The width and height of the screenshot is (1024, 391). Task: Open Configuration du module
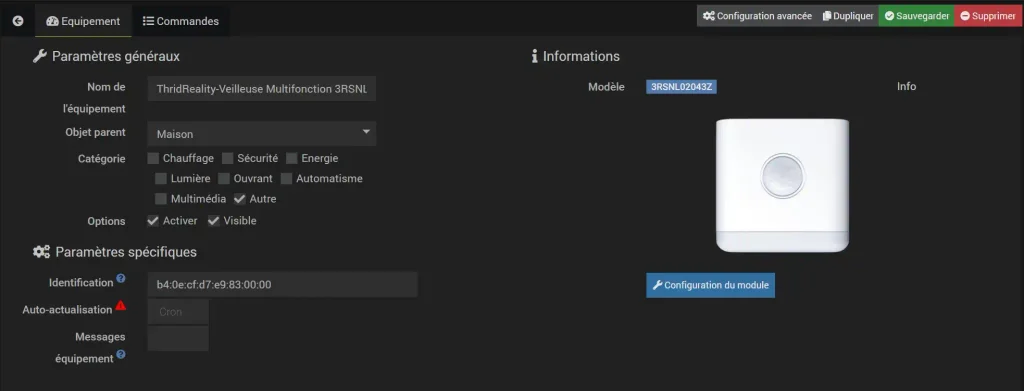coord(711,285)
